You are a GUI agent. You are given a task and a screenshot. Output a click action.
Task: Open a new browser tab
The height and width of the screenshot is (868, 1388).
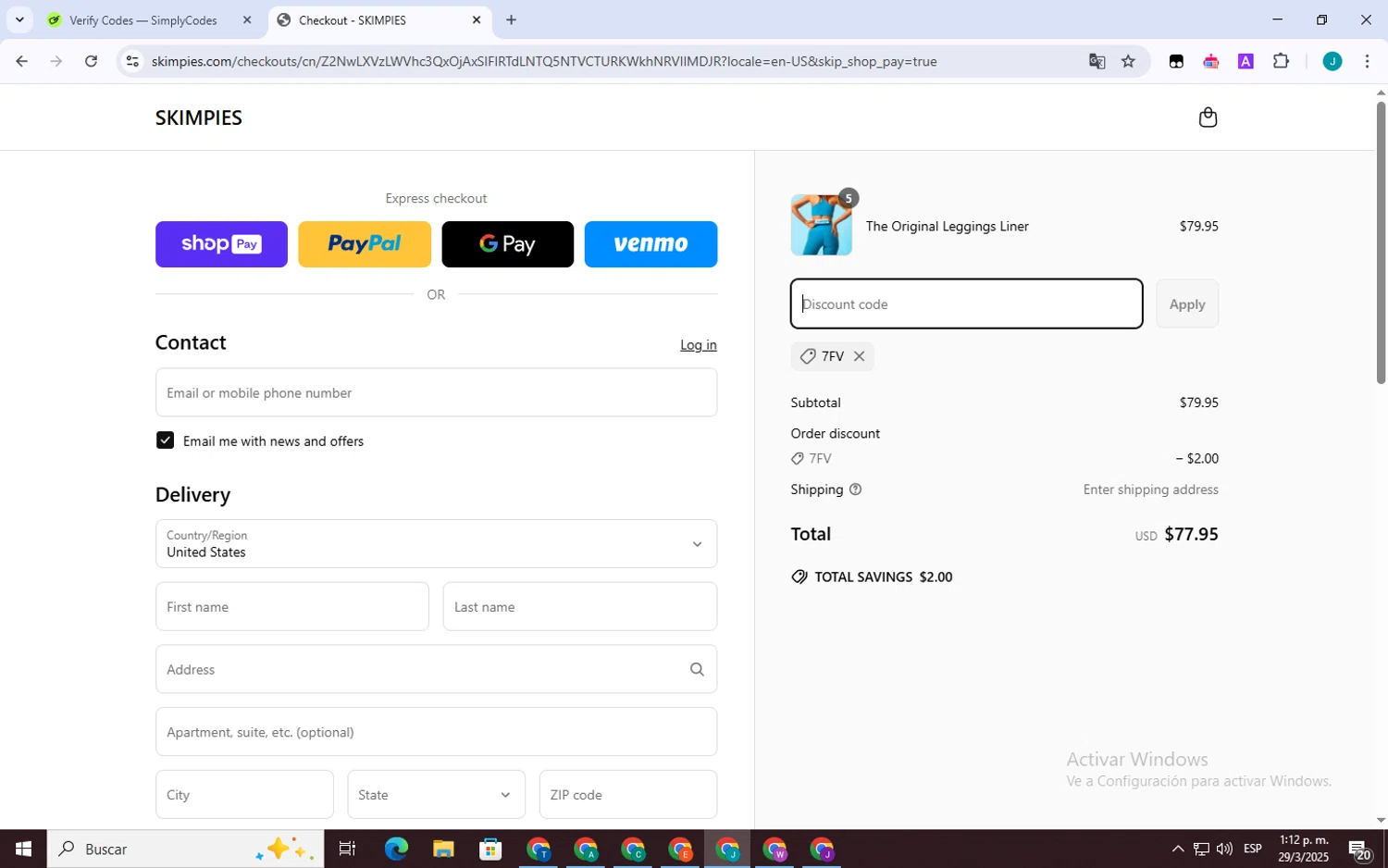tap(511, 19)
